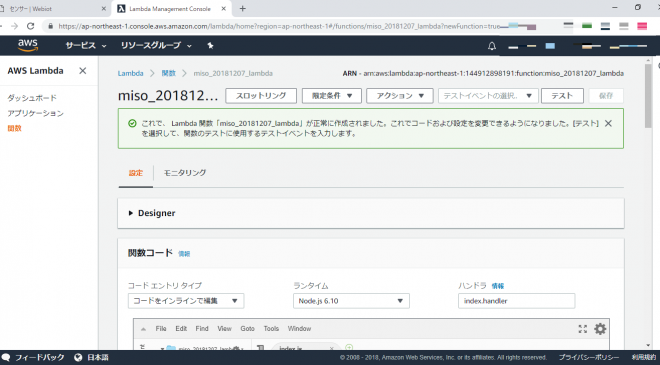Screen dimensions: 660x365
Task: Open the notifications bell icon
Action: coord(492,46)
